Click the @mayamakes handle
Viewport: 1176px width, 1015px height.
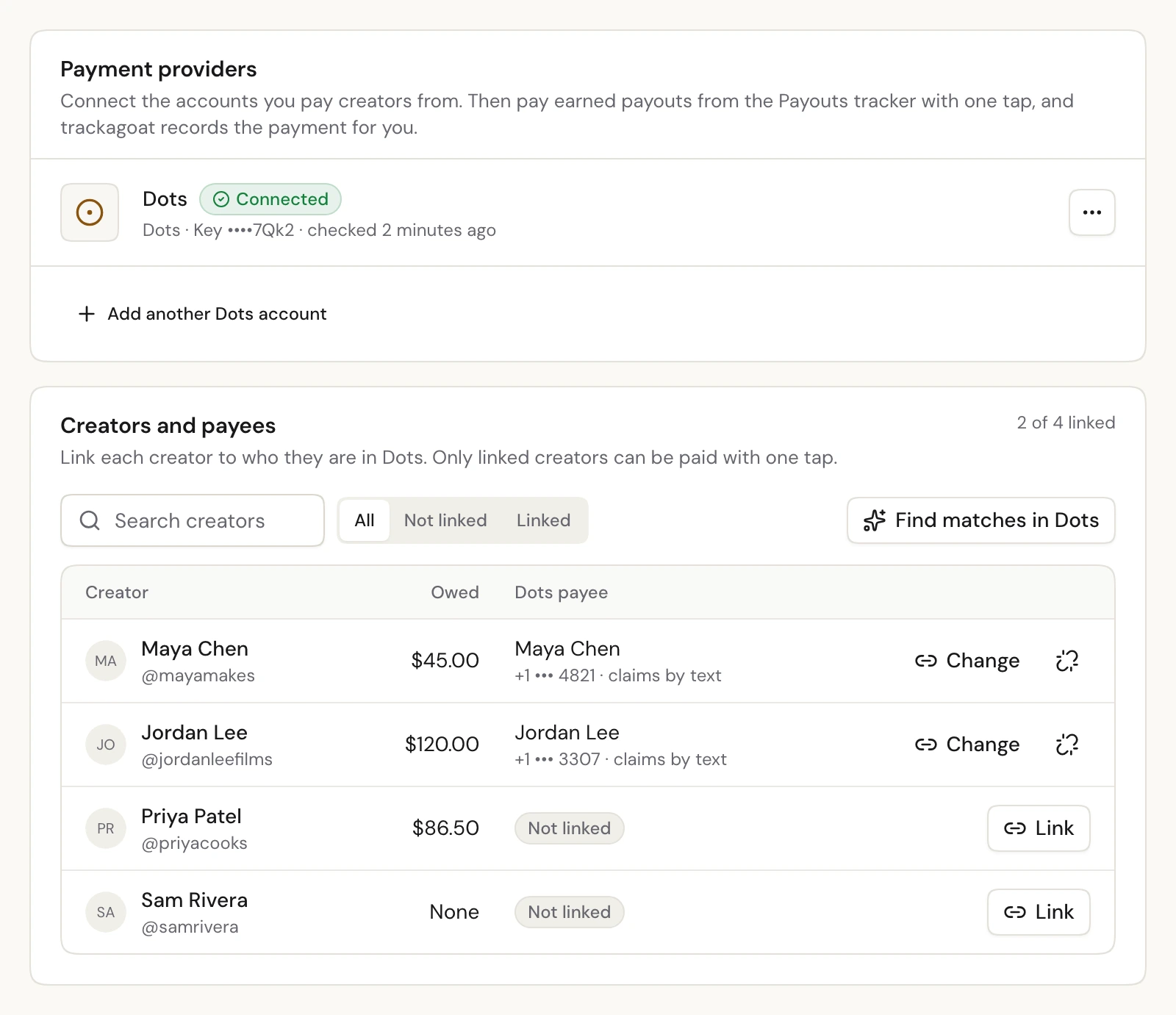pyautogui.click(x=198, y=676)
